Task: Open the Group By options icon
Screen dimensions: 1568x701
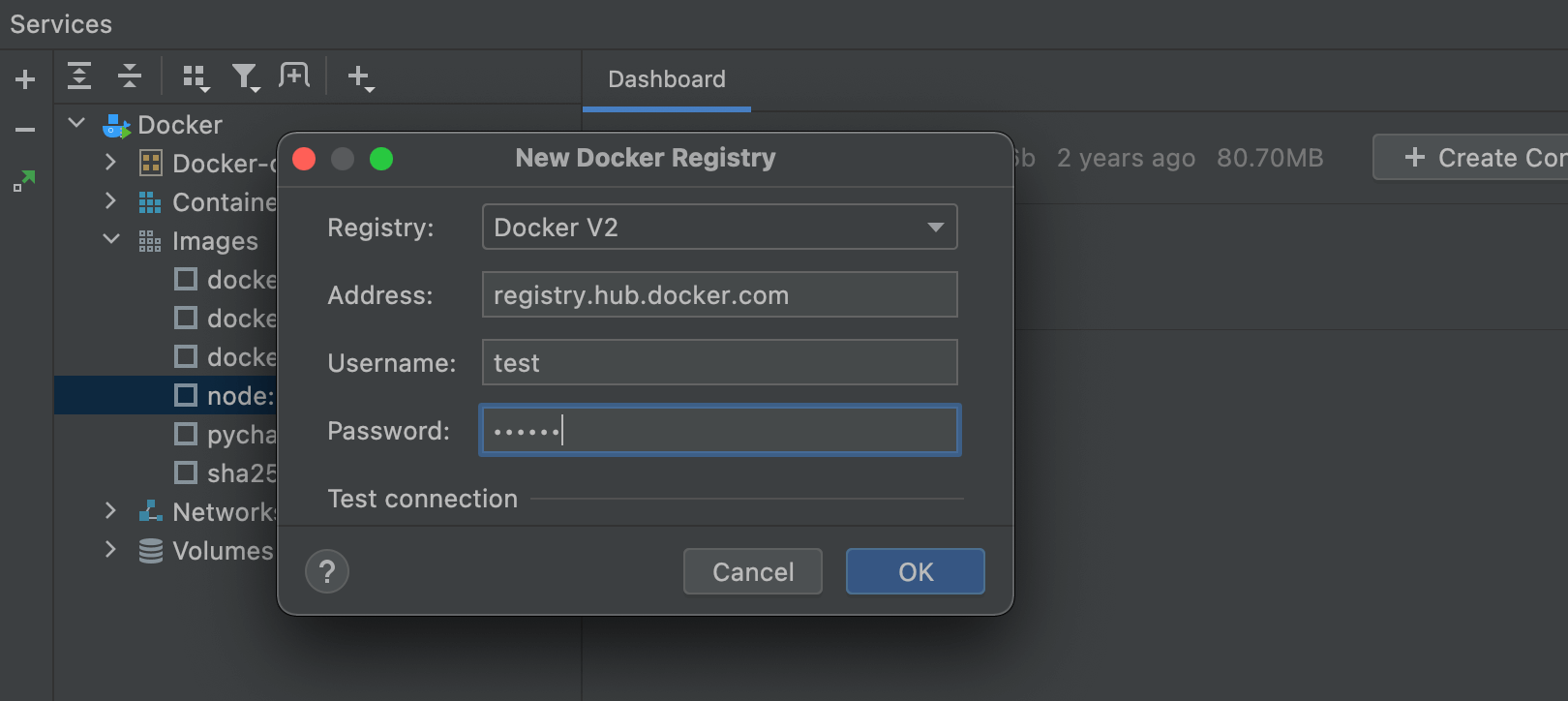Action: coord(196,76)
